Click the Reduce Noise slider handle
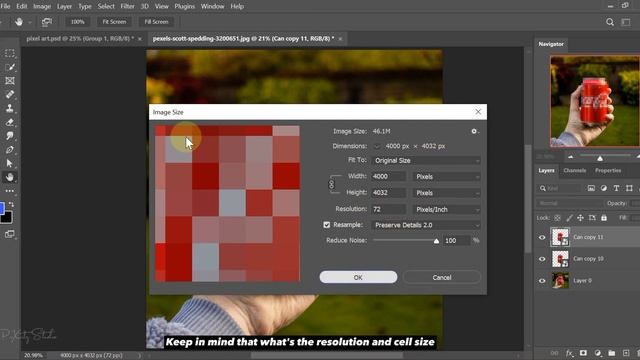This screenshot has width=640, height=360. pos(436,241)
